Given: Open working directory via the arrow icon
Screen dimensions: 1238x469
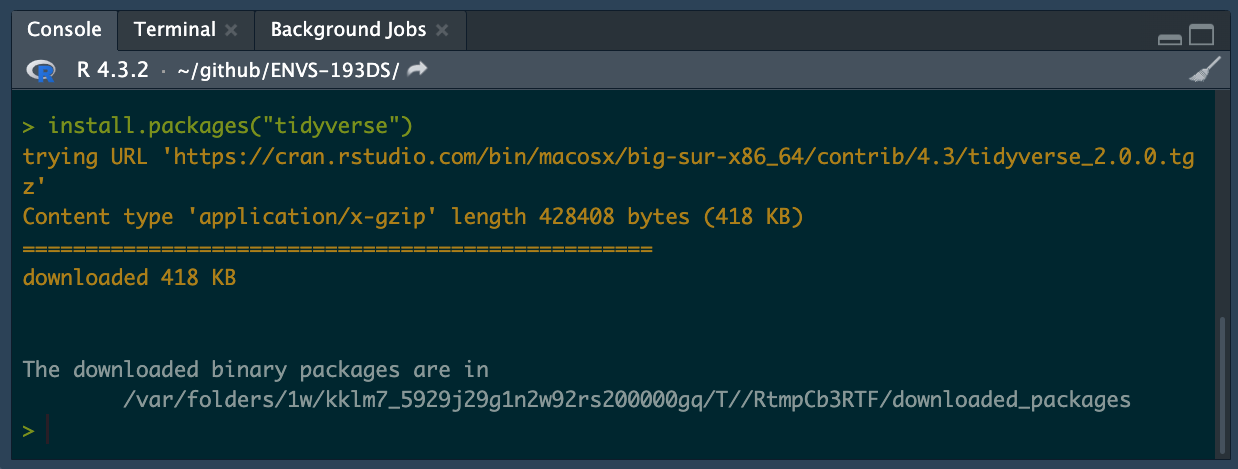Looking at the screenshot, I should [x=418, y=69].
